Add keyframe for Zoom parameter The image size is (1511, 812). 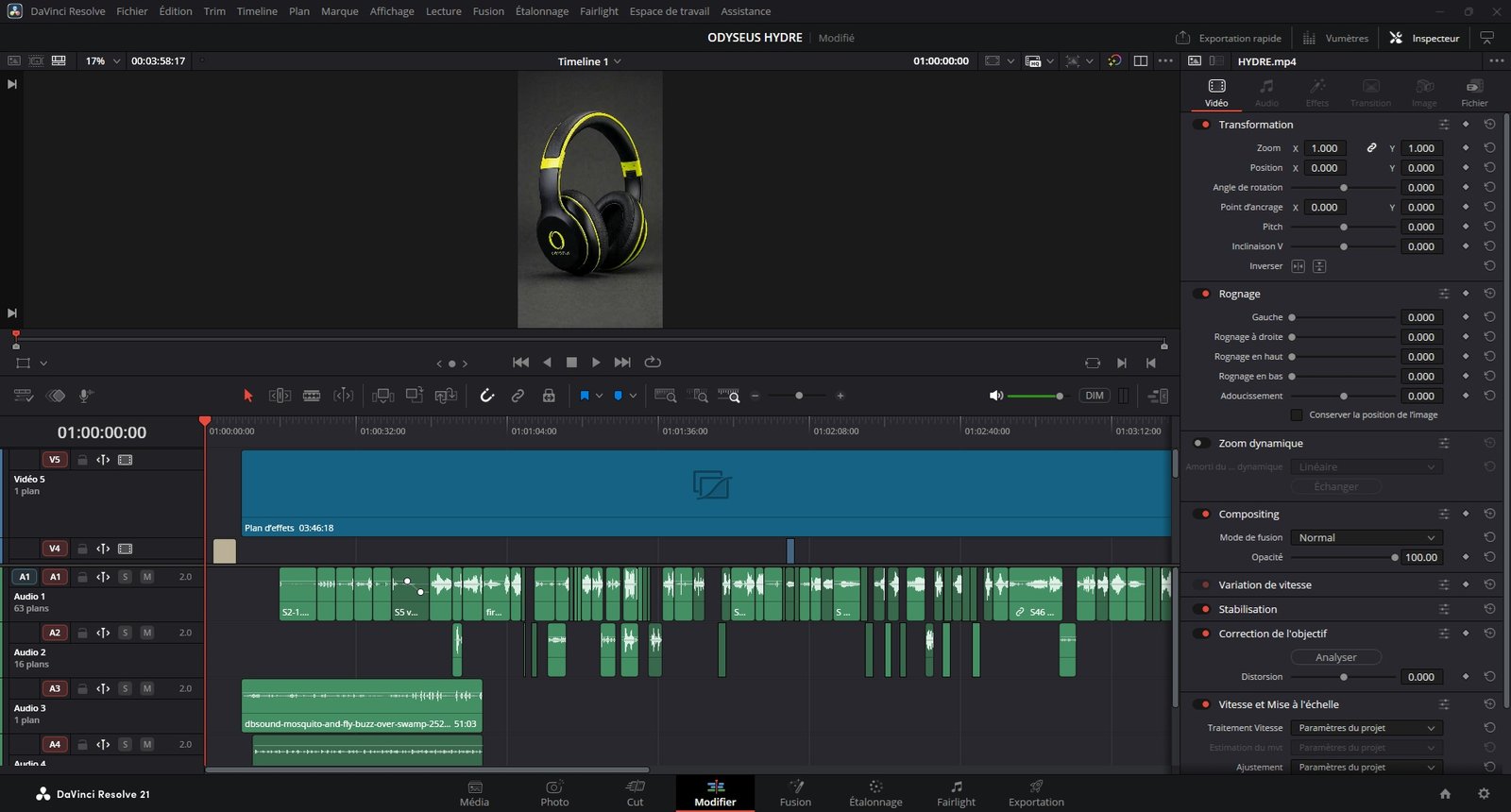pos(1466,148)
